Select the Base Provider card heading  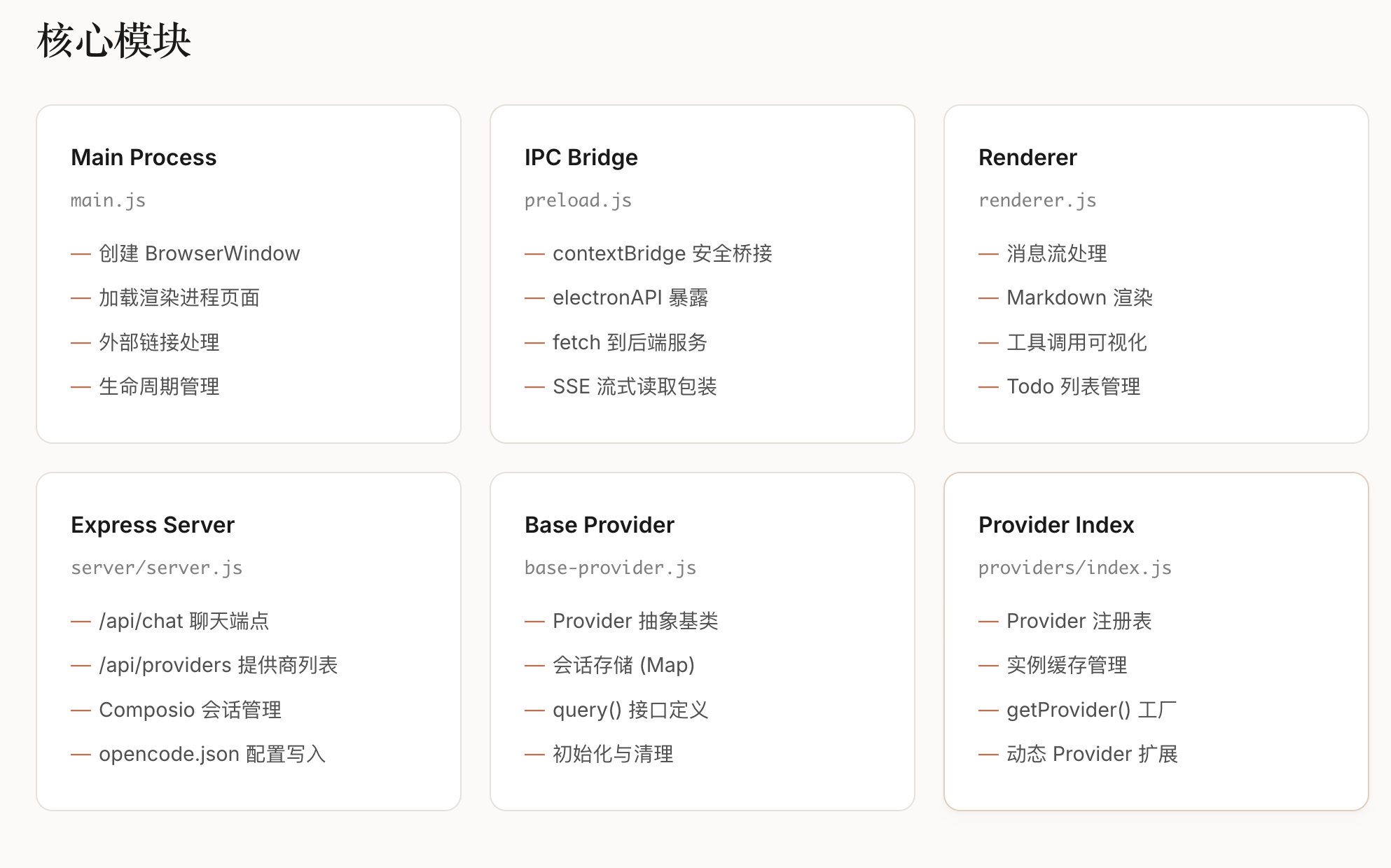point(599,525)
